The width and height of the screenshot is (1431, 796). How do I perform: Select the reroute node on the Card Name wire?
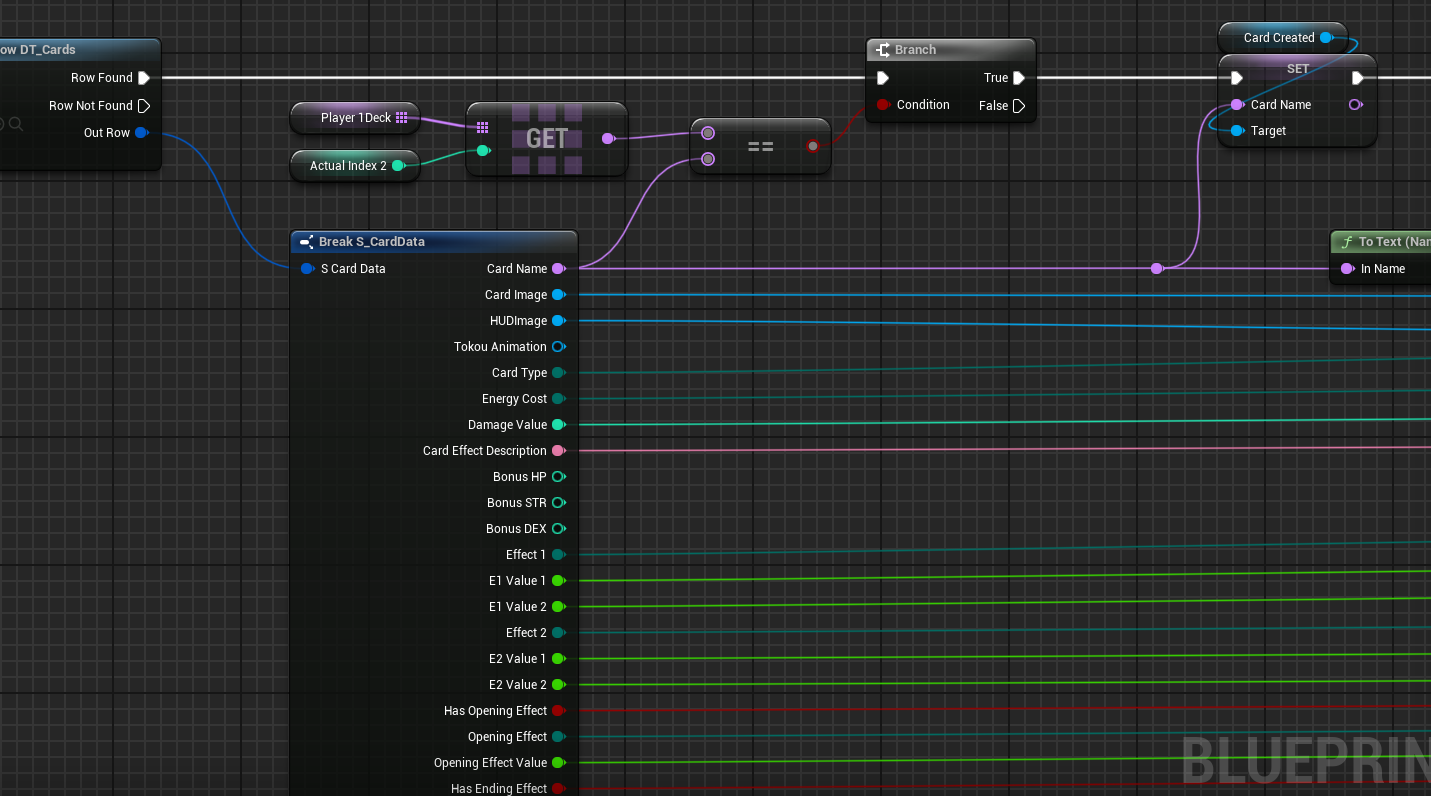click(x=1157, y=269)
